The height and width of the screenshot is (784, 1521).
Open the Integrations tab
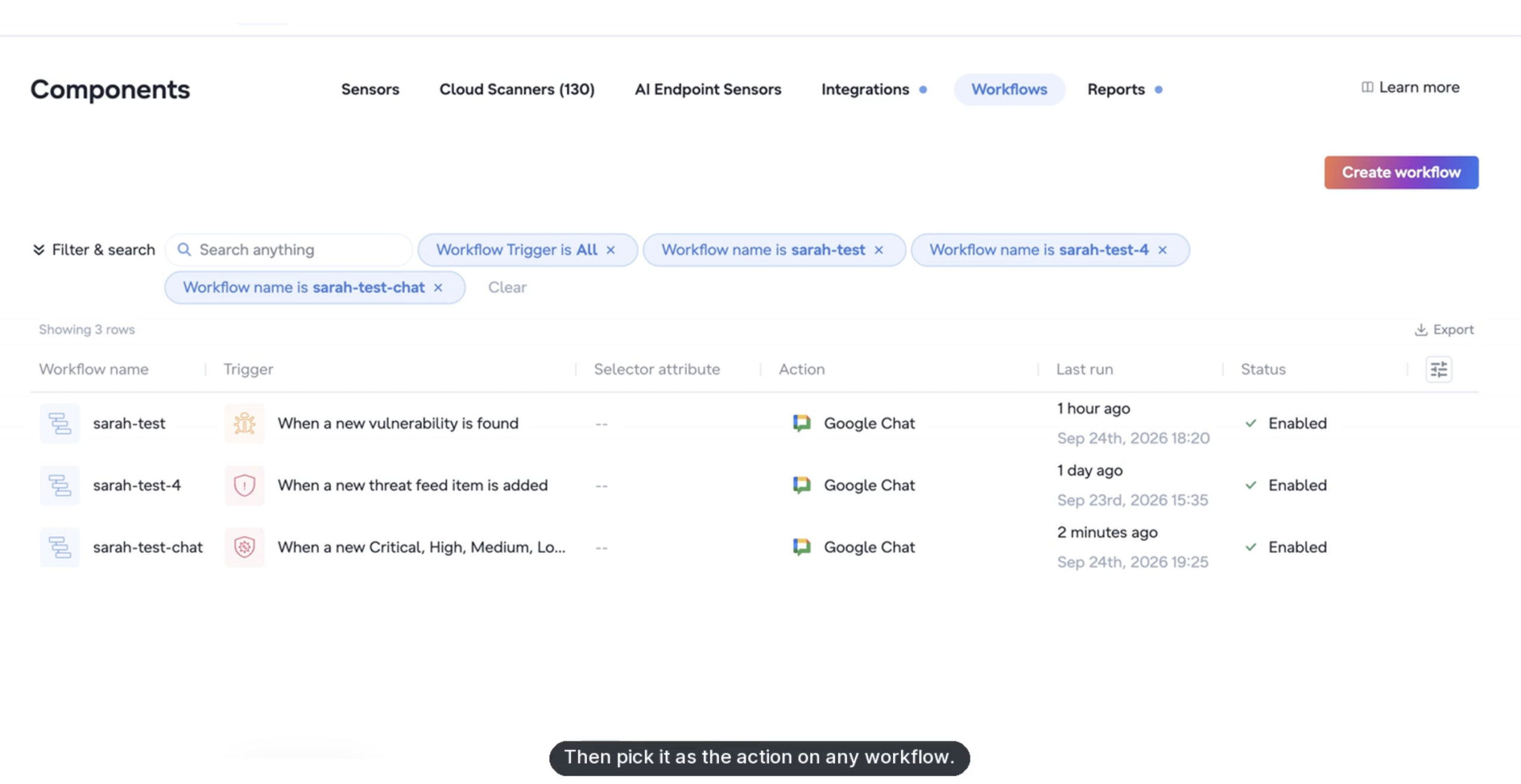point(865,89)
